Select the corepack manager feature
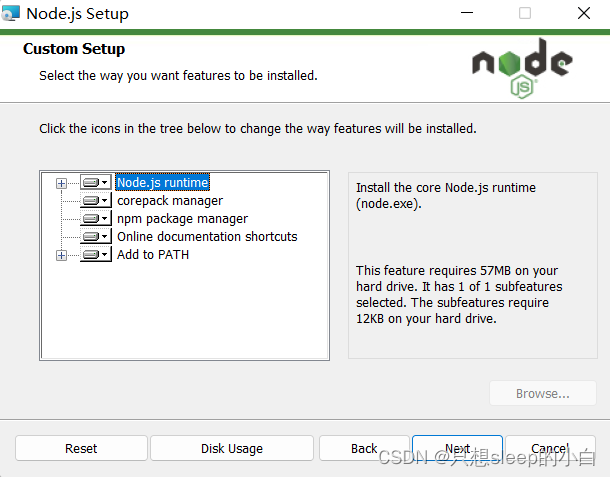 (170, 201)
